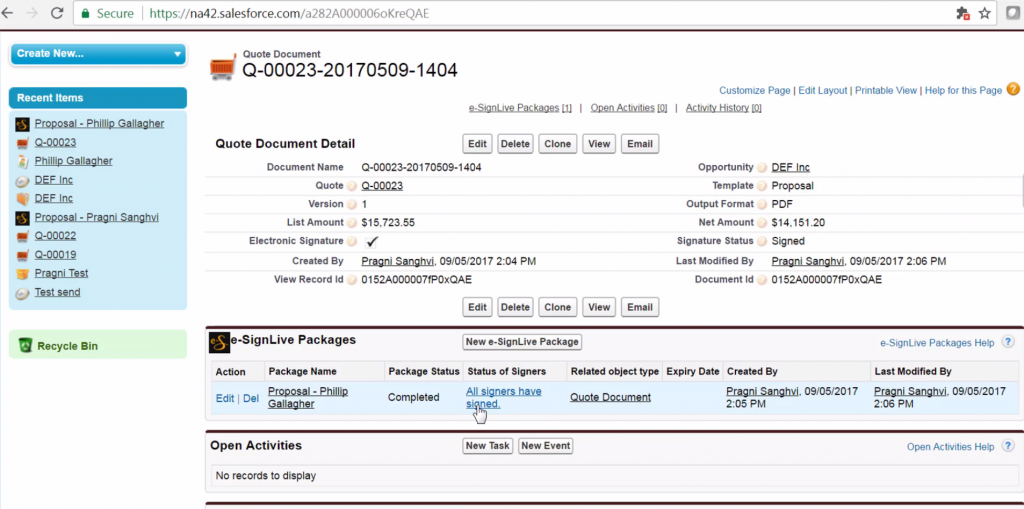Image resolution: width=1024 pixels, height=509 pixels.
Task: Click info bubble next to Opportunity label
Action: tap(762, 168)
